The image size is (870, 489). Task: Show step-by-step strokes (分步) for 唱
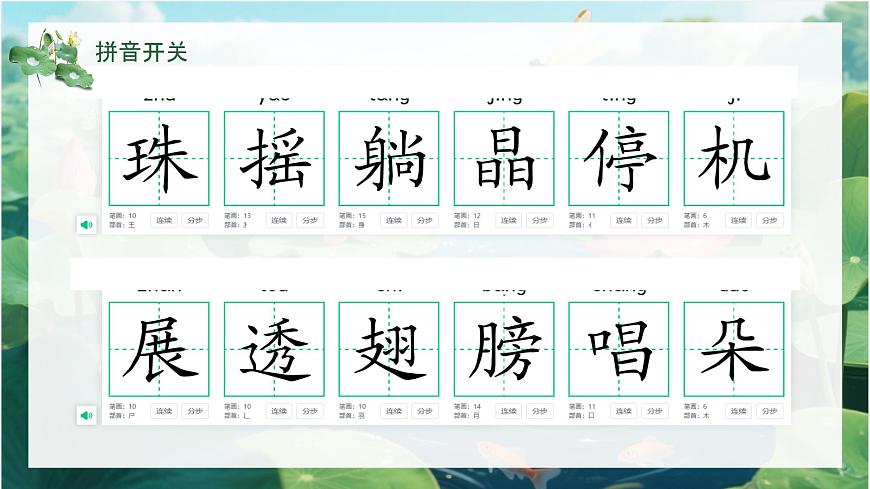tap(655, 411)
